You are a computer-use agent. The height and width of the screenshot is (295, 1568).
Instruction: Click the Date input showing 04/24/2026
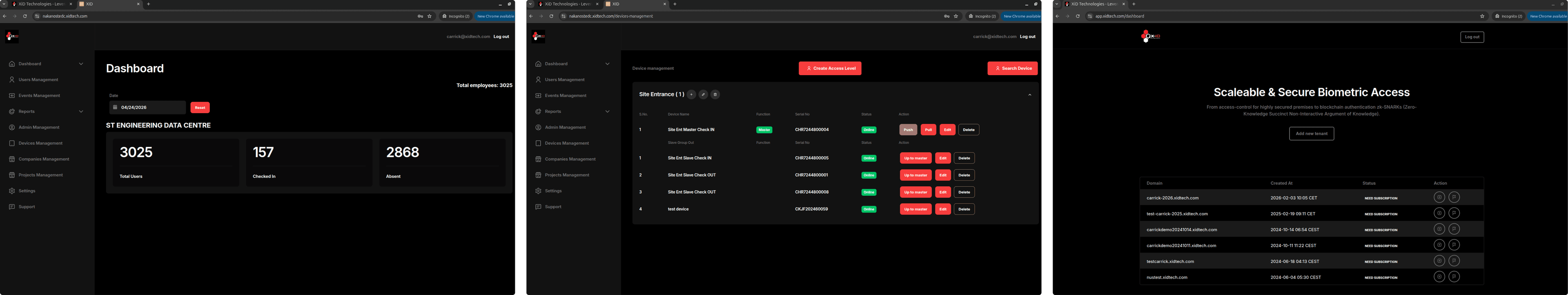pyautogui.click(x=147, y=107)
